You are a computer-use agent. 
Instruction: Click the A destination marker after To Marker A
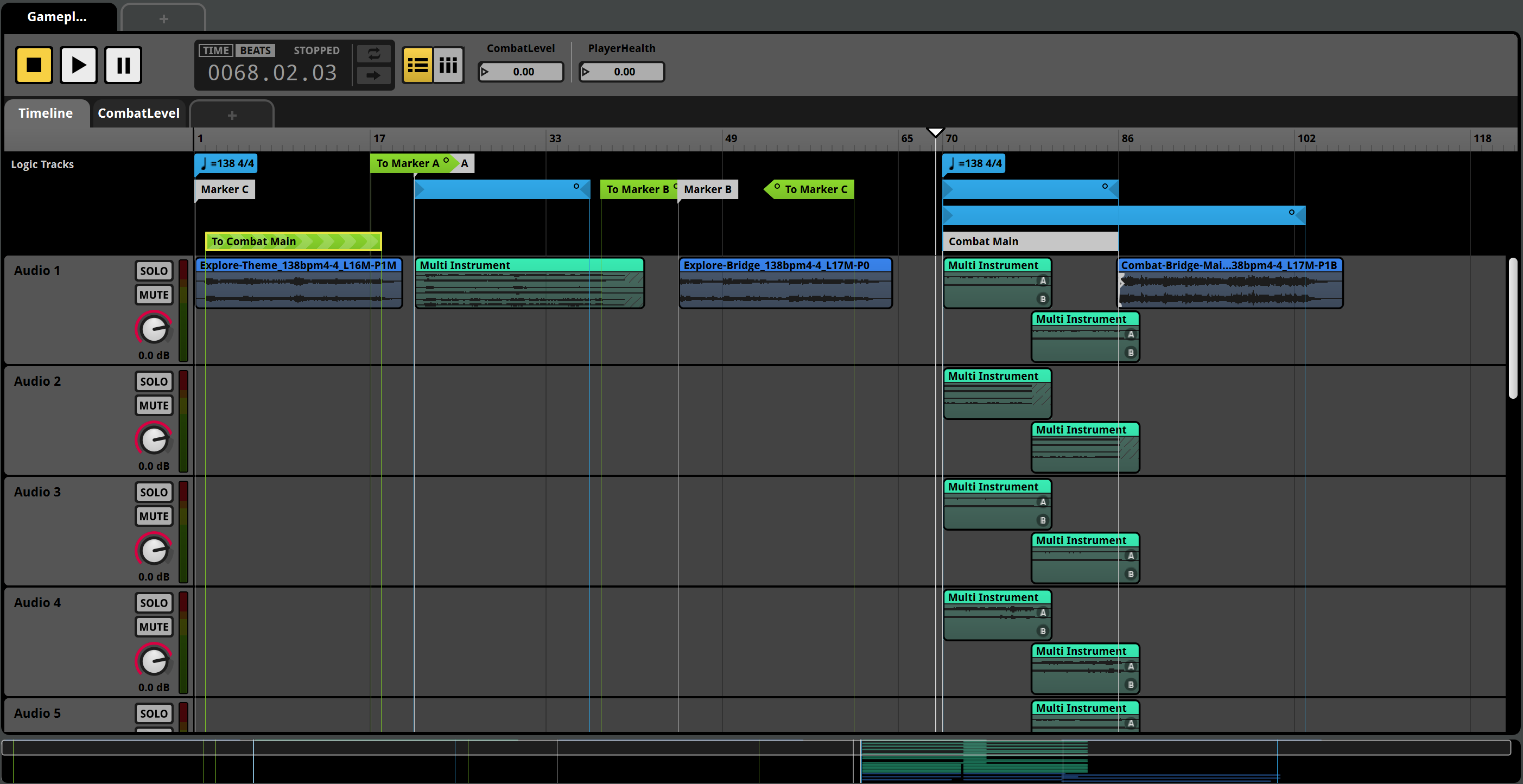coord(465,164)
